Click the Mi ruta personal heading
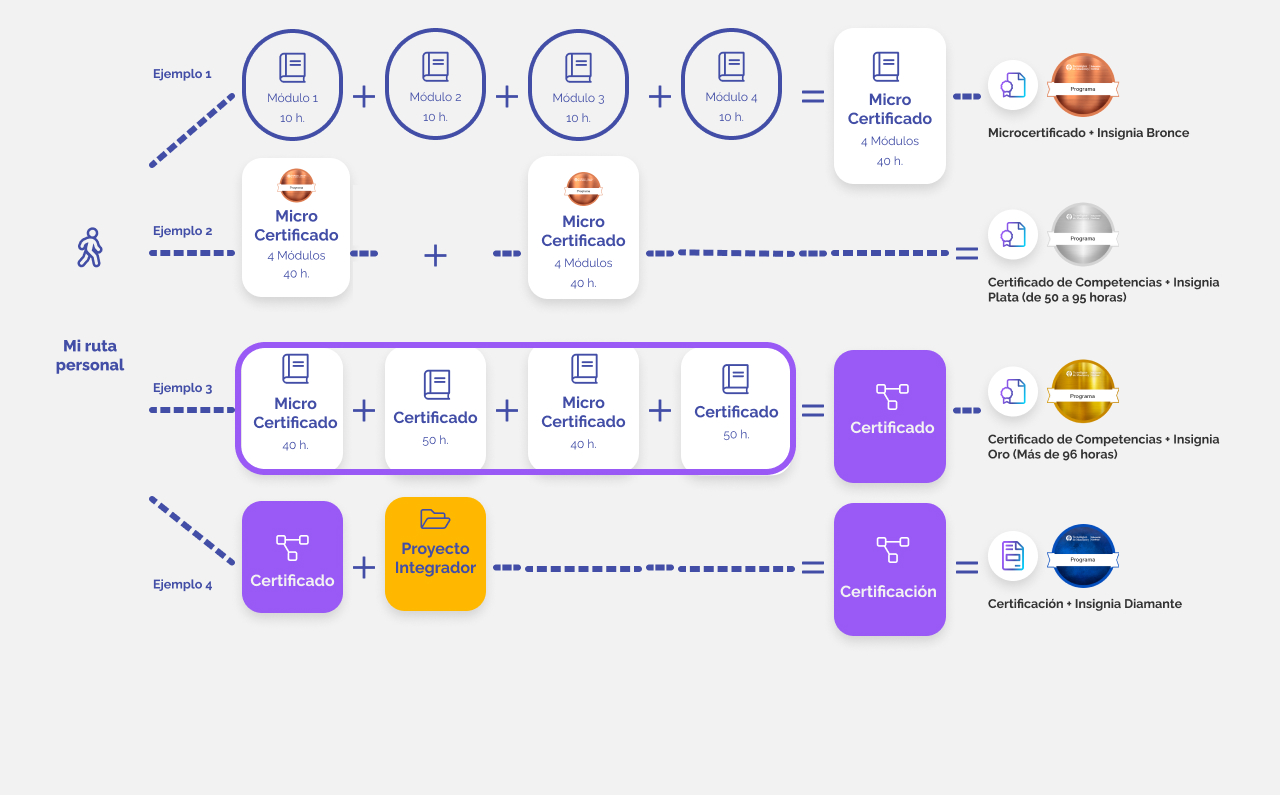1280x795 pixels. pos(90,356)
